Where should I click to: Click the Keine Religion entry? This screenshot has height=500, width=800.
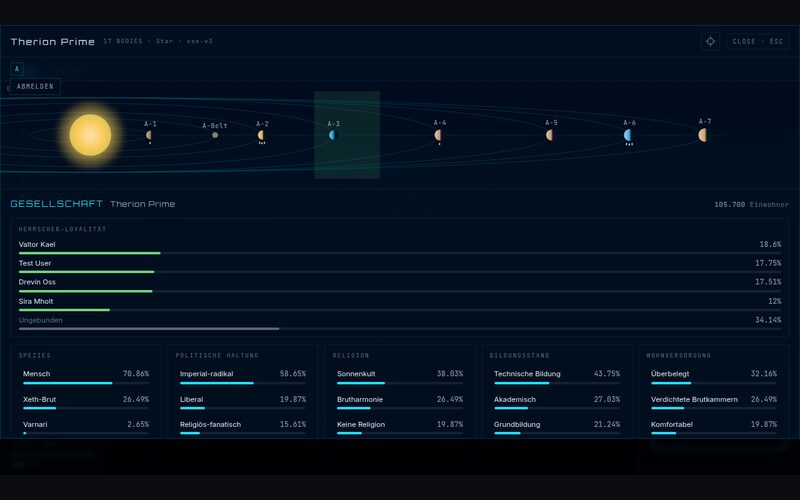400,428
